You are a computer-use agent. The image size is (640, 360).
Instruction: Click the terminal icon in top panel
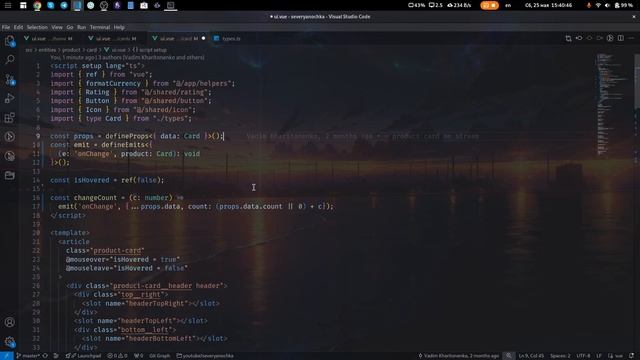pyautogui.click(x=171, y=5)
